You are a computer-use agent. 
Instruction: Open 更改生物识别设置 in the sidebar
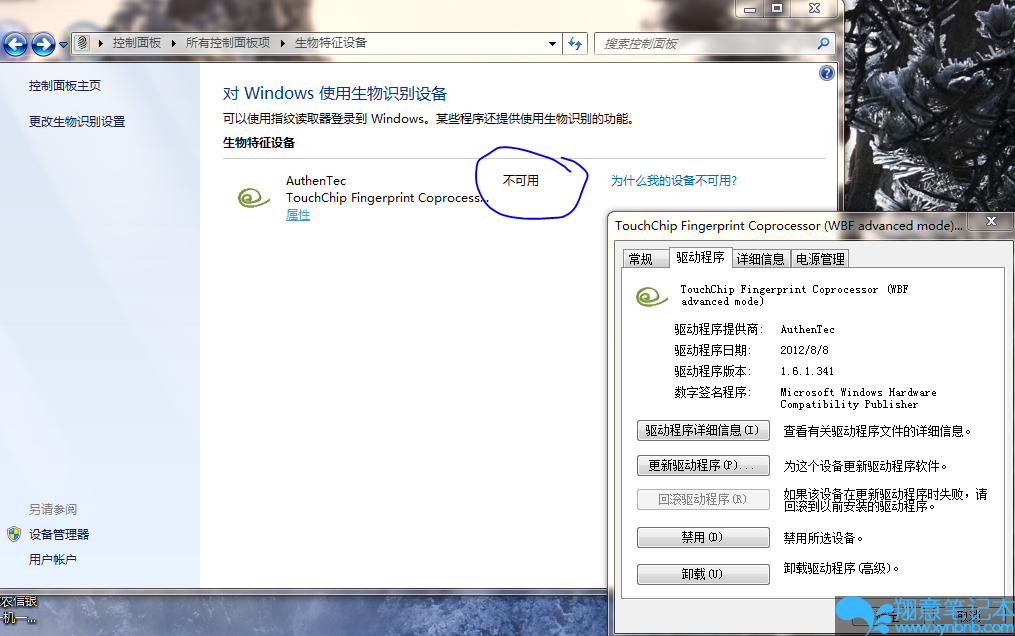[77, 121]
